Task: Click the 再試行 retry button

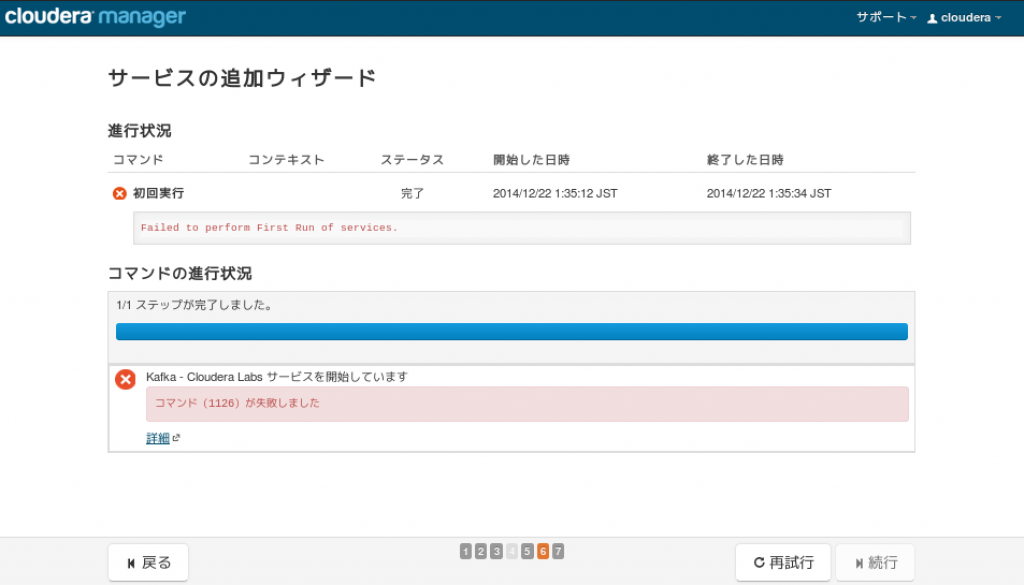Action: pos(783,562)
